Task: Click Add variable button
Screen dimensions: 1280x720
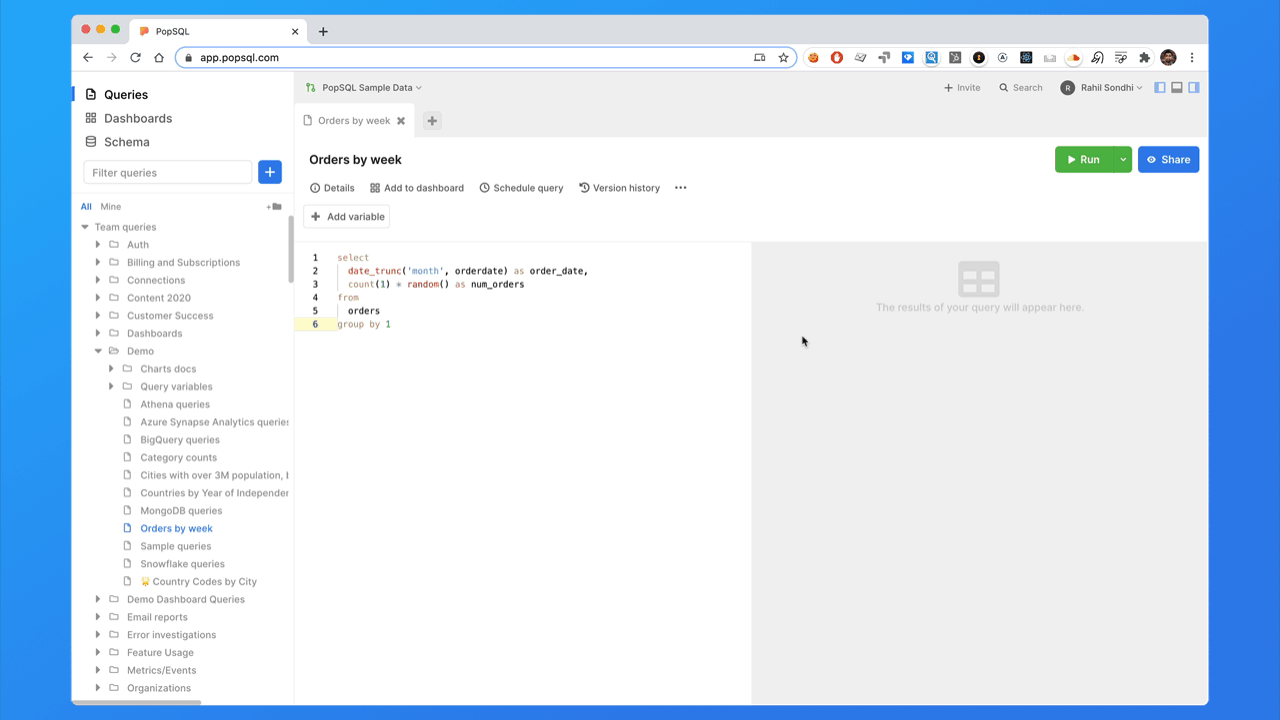Action: click(347, 217)
